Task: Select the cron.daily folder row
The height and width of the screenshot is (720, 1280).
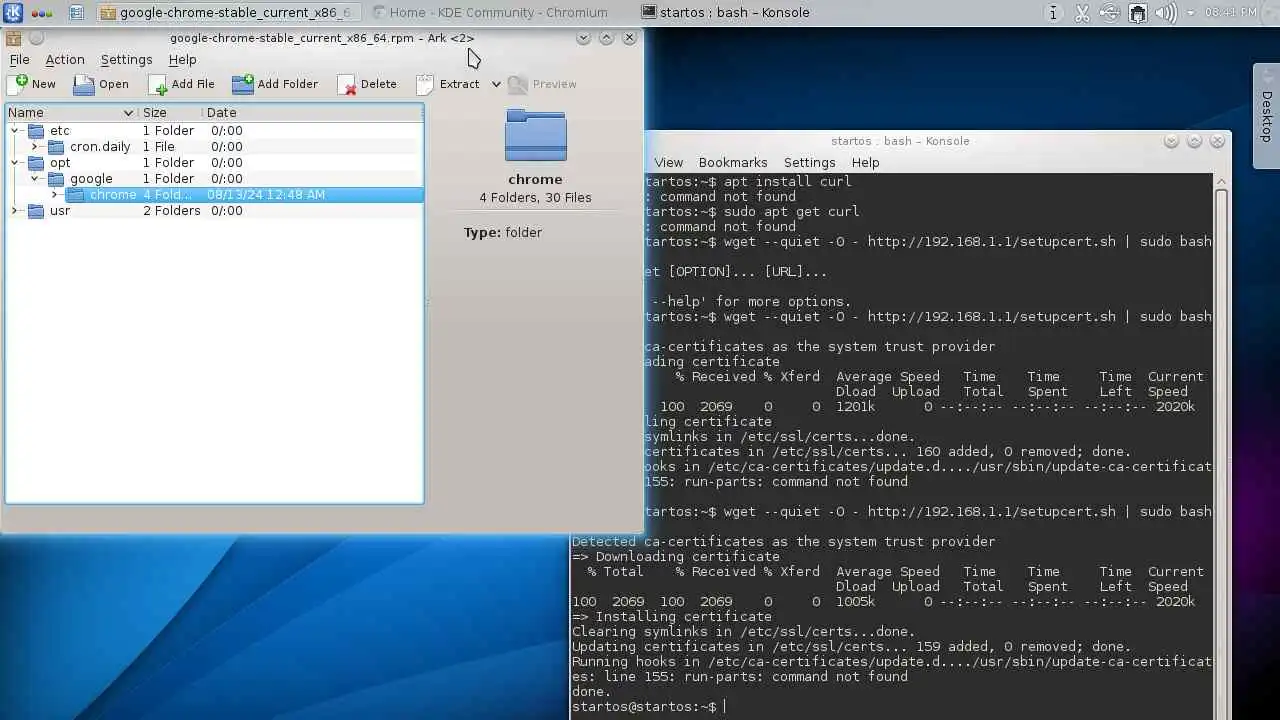Action: pyautogui.click(x=215, y=147)
